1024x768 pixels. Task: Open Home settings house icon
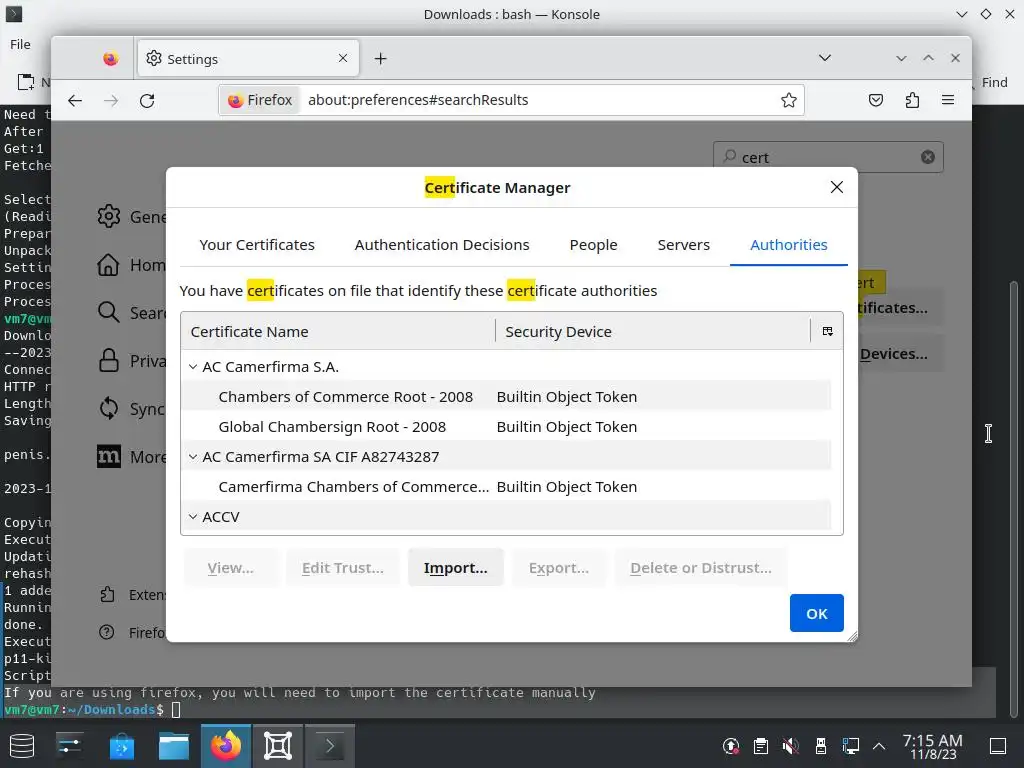pos(108,264)
